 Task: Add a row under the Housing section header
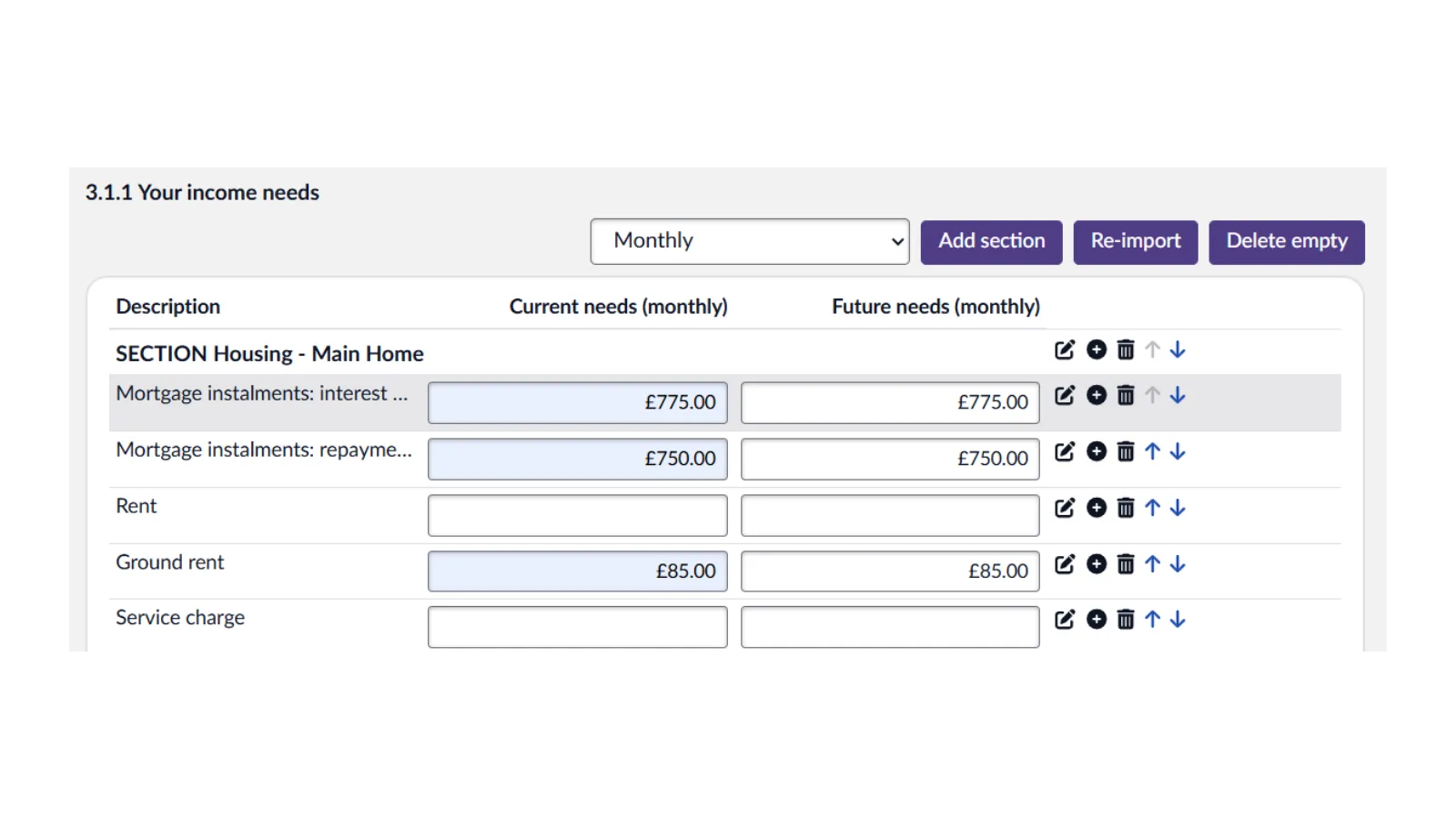(x=1097, y=350)
